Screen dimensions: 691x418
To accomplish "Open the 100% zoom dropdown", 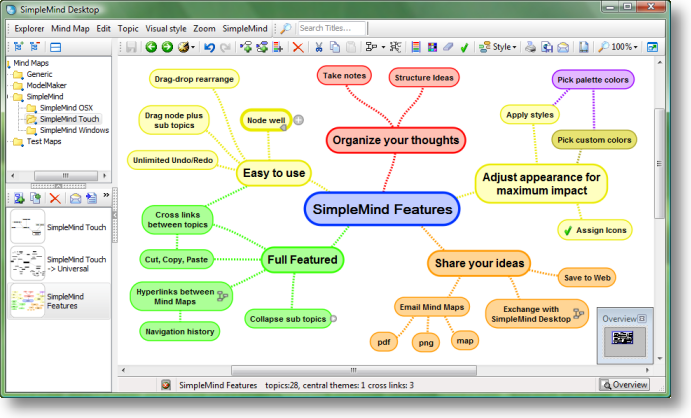I will point(618,47).
